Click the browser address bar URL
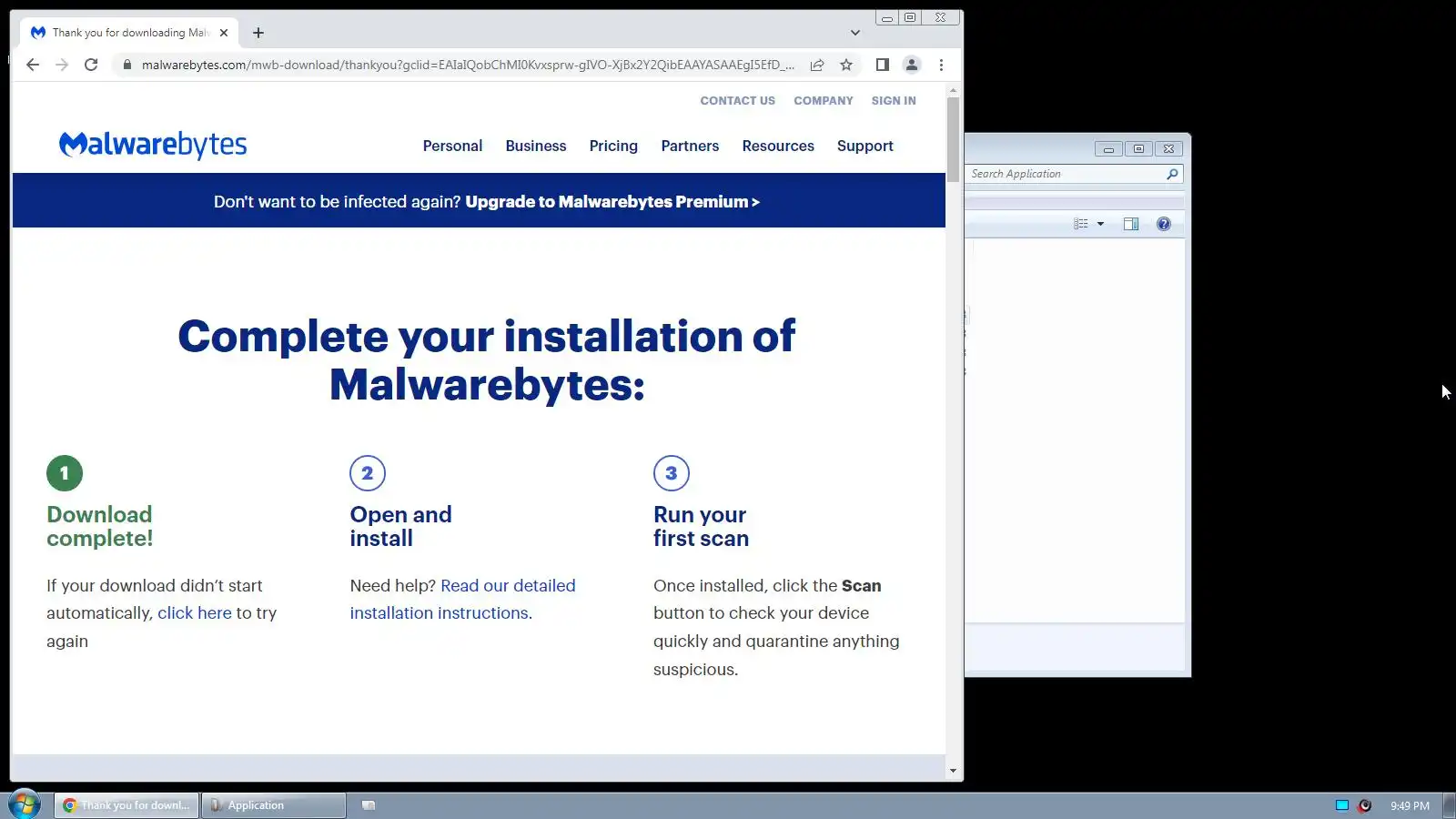 pos(468,65)
